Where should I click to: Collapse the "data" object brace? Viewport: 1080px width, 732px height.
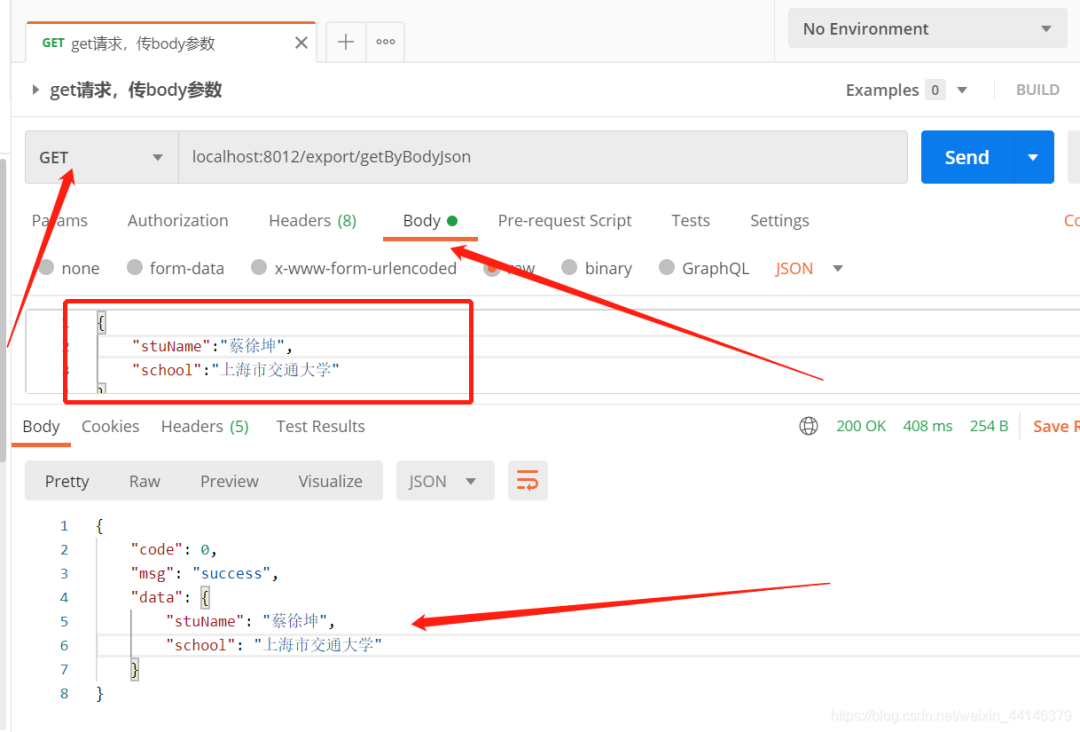[x=205, y=597]
